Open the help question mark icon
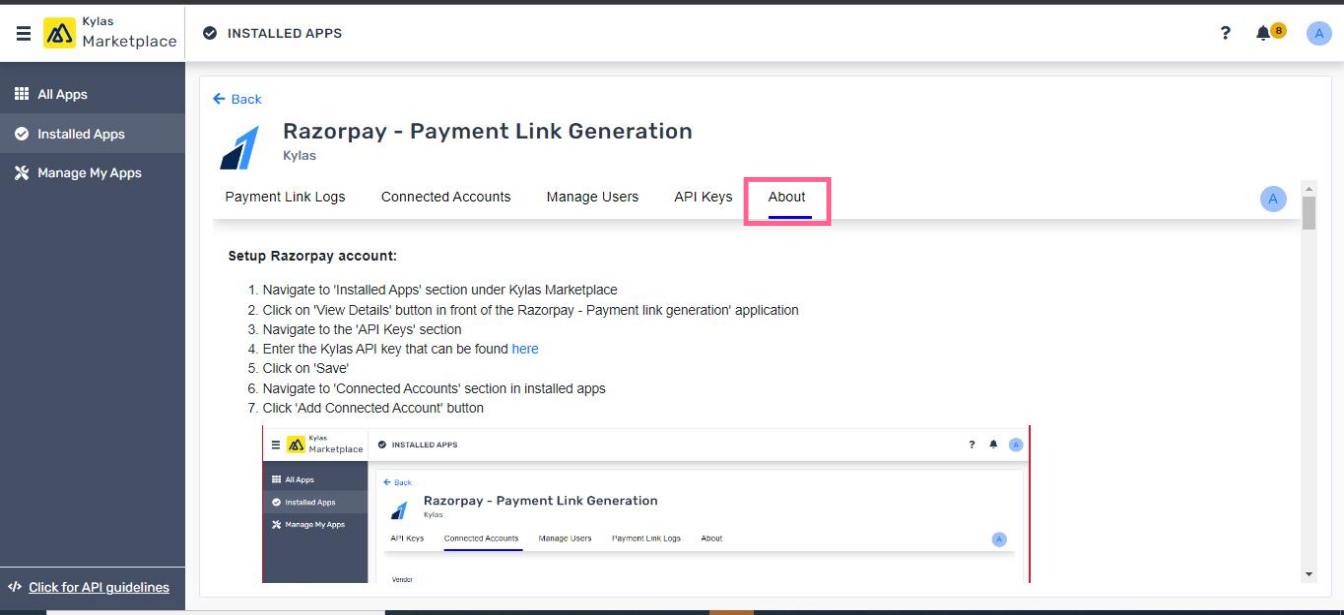Viewport: 1344px width, 615px height. tap(1225, 33)
